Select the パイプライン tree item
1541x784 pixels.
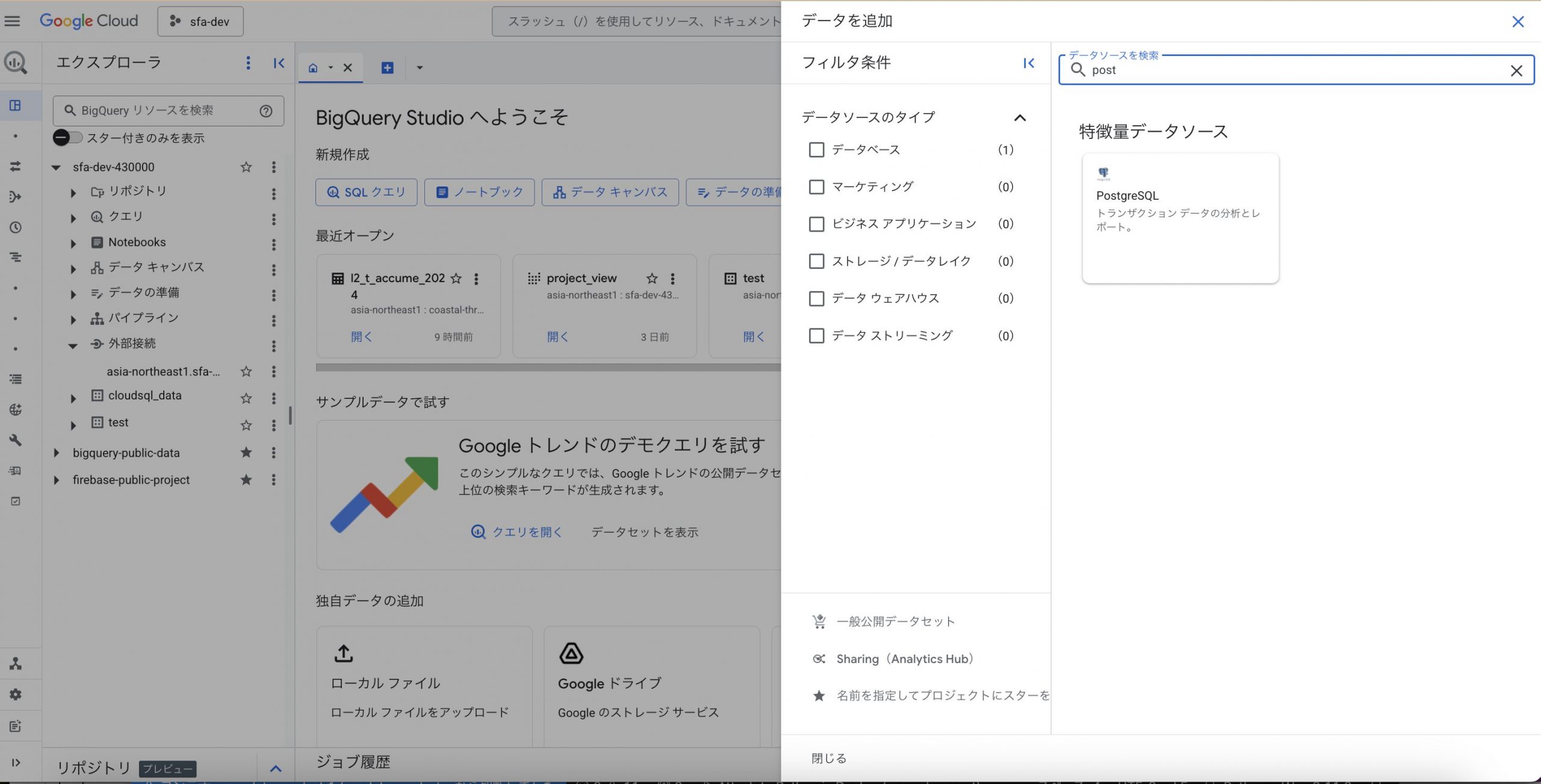tap(143, 318)
